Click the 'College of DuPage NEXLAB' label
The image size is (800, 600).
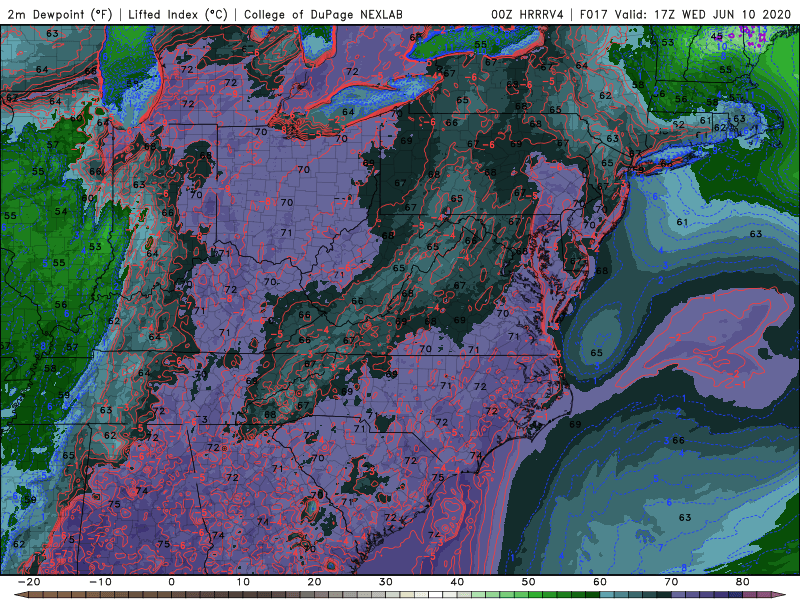click(323, 14)
